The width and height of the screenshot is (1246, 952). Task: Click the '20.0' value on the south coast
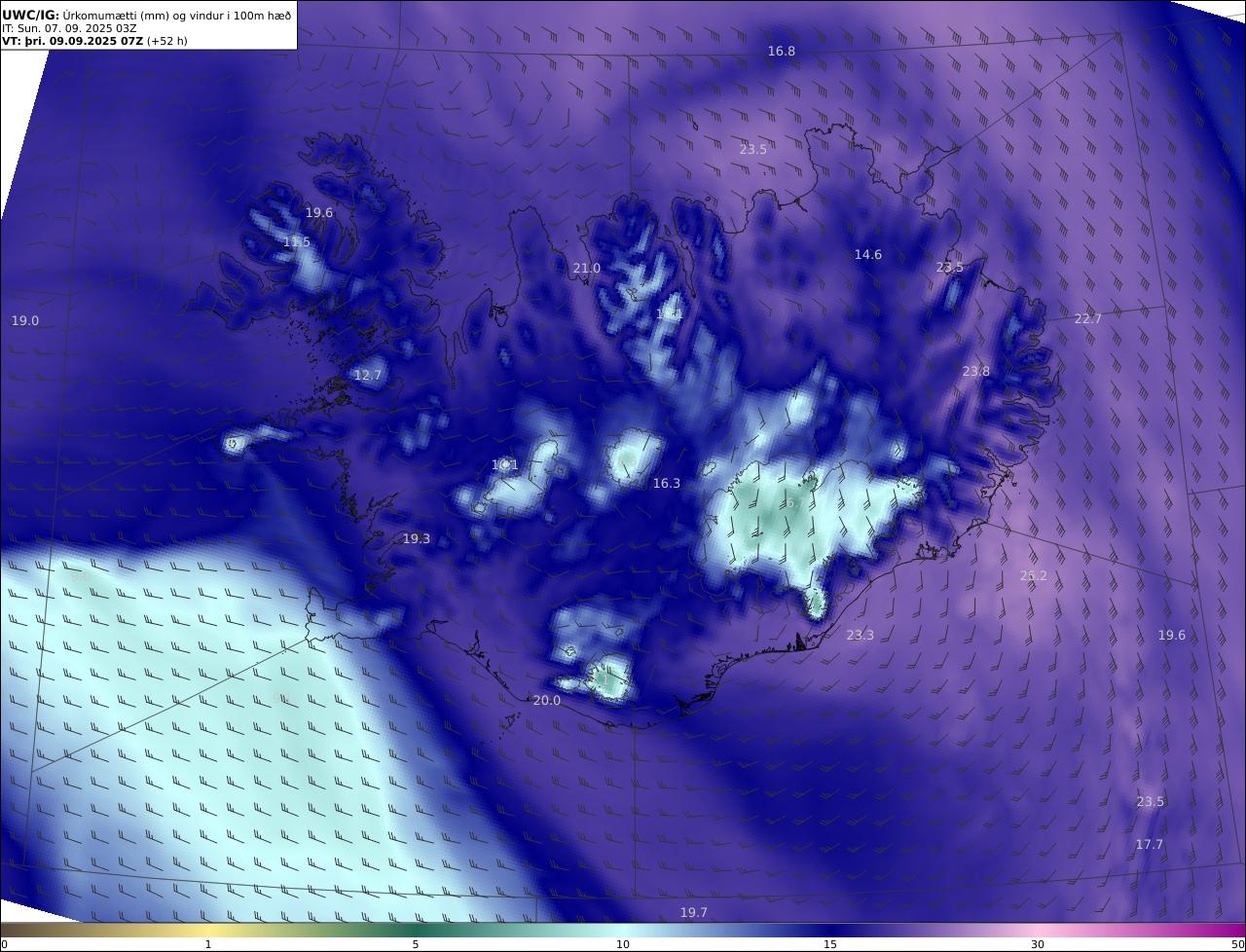click(x=547, y=701)
